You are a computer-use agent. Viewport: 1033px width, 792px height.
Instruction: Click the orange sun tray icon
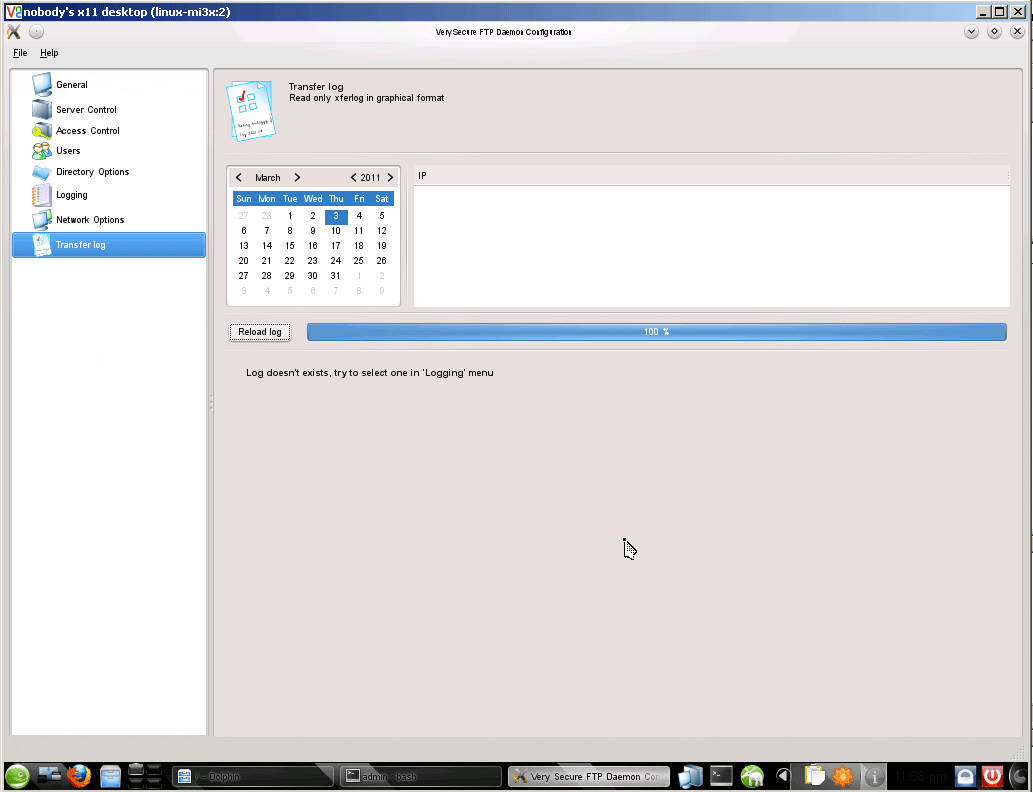(843, 776)
